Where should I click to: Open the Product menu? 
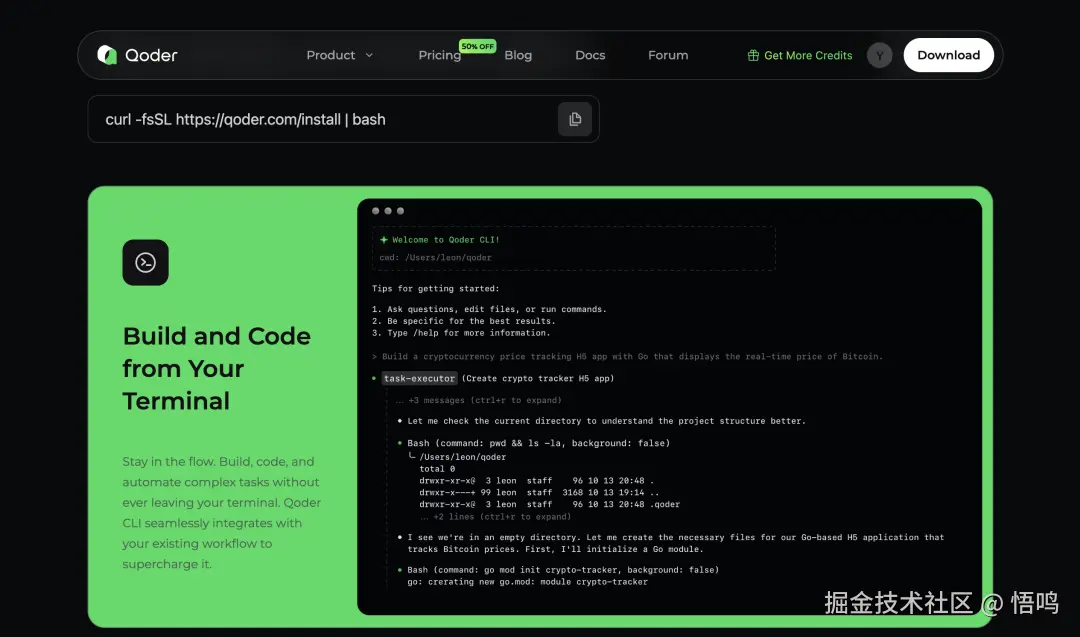[331, 55]
